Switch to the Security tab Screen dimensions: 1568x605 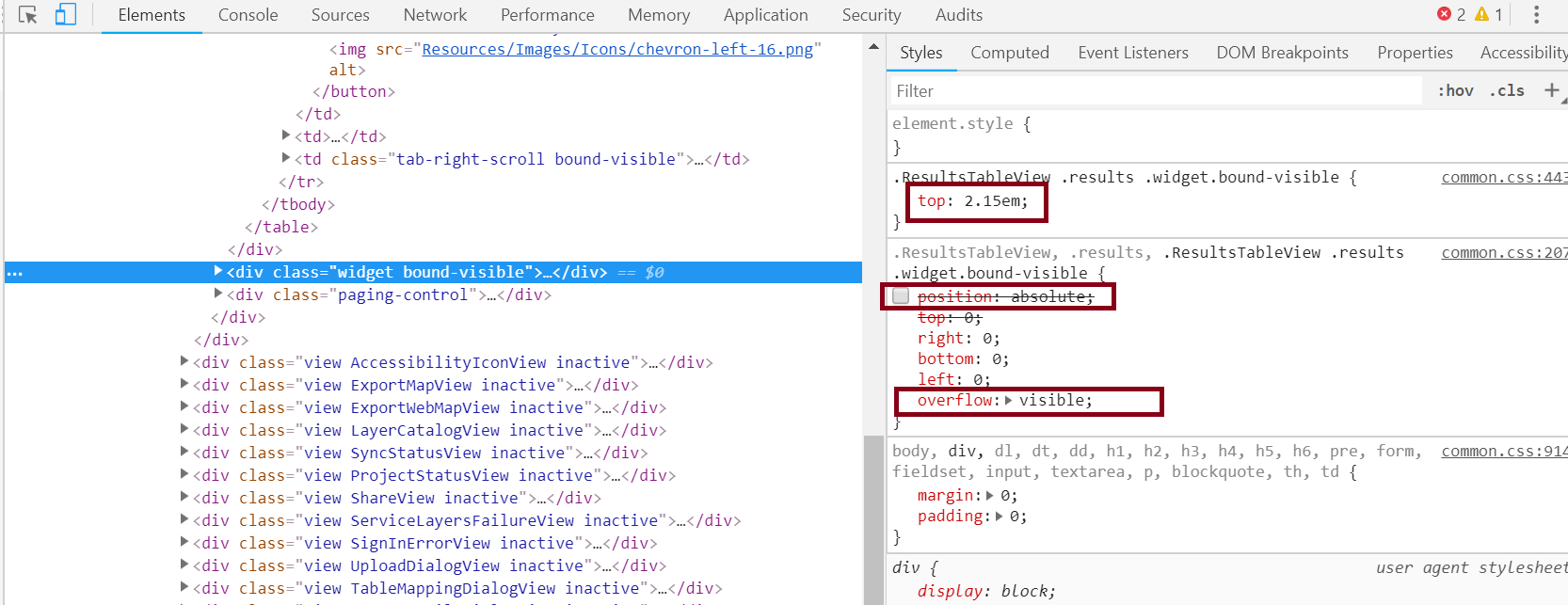click(x=872, y=15)
